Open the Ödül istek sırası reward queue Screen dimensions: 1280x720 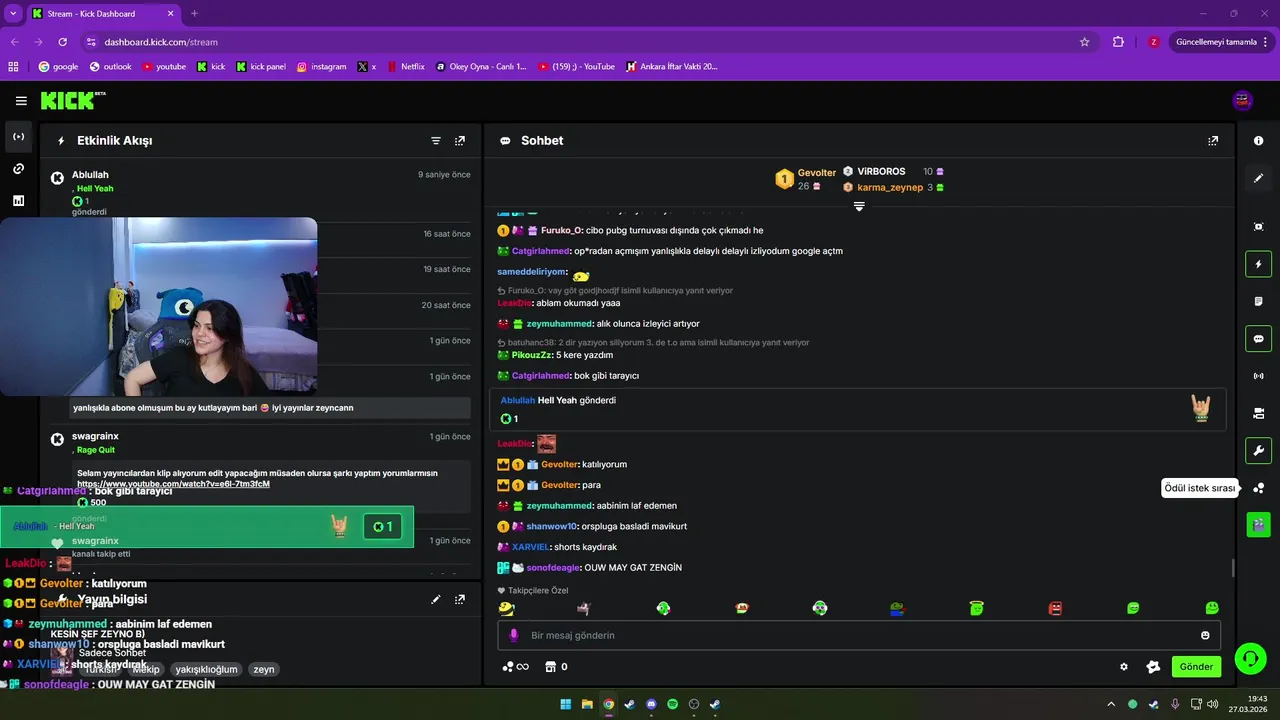coord(1258,488)
